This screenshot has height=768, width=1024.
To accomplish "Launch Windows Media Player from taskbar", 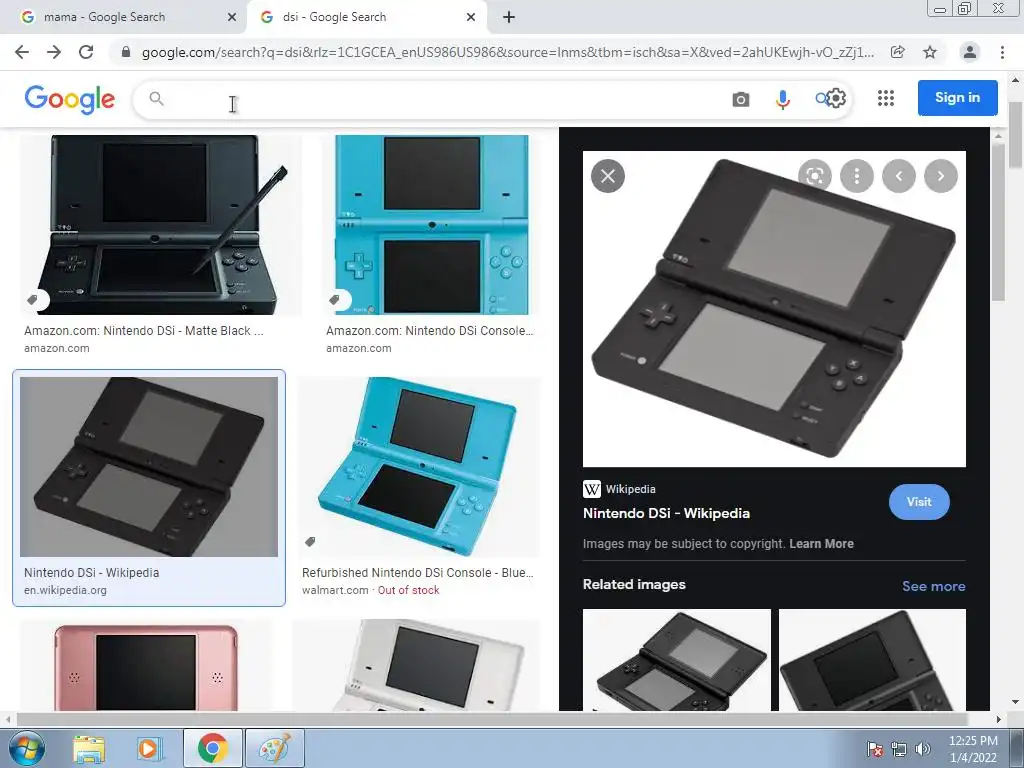I will [x=148, y=748].
